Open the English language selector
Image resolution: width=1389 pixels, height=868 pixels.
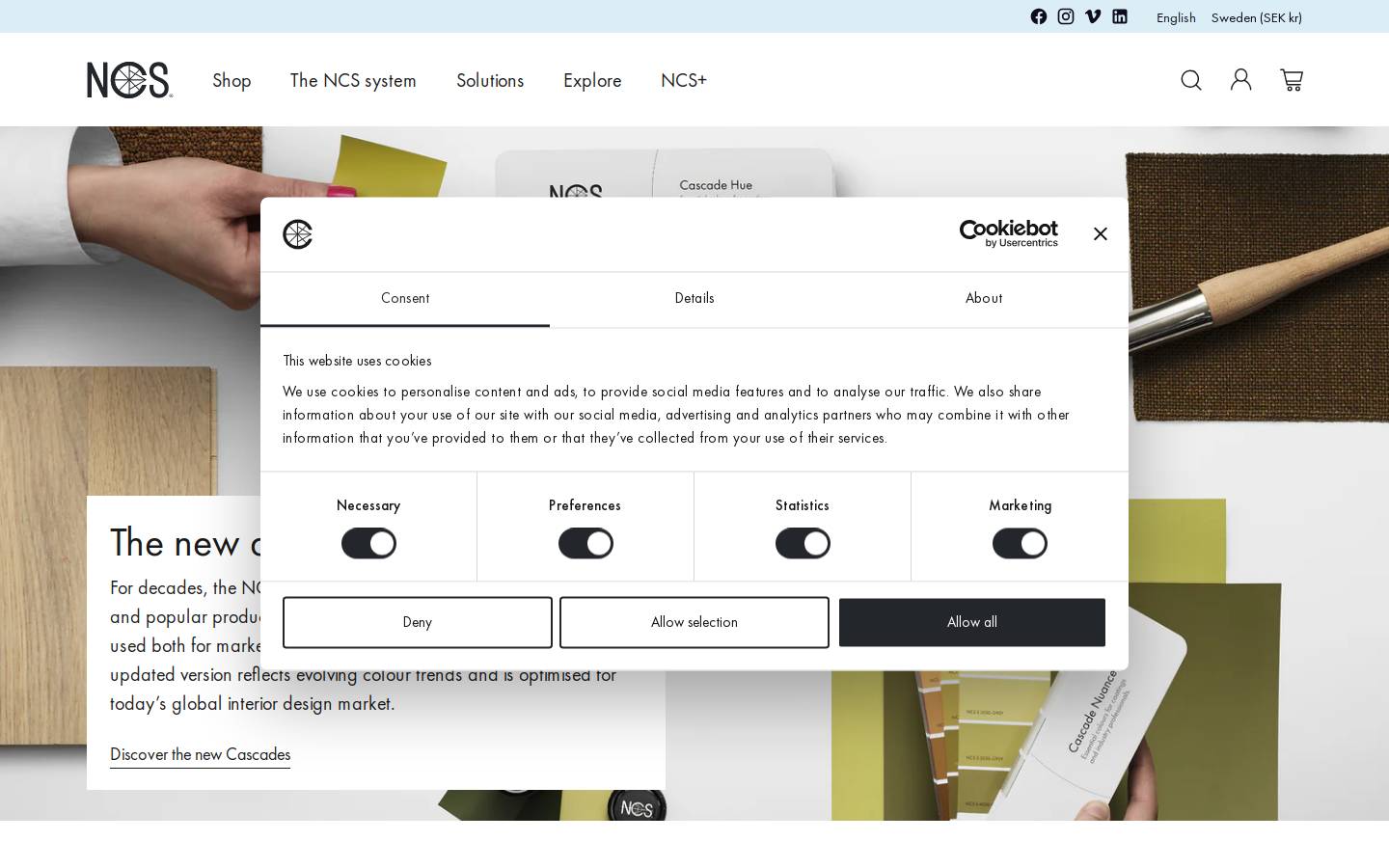1176,17
